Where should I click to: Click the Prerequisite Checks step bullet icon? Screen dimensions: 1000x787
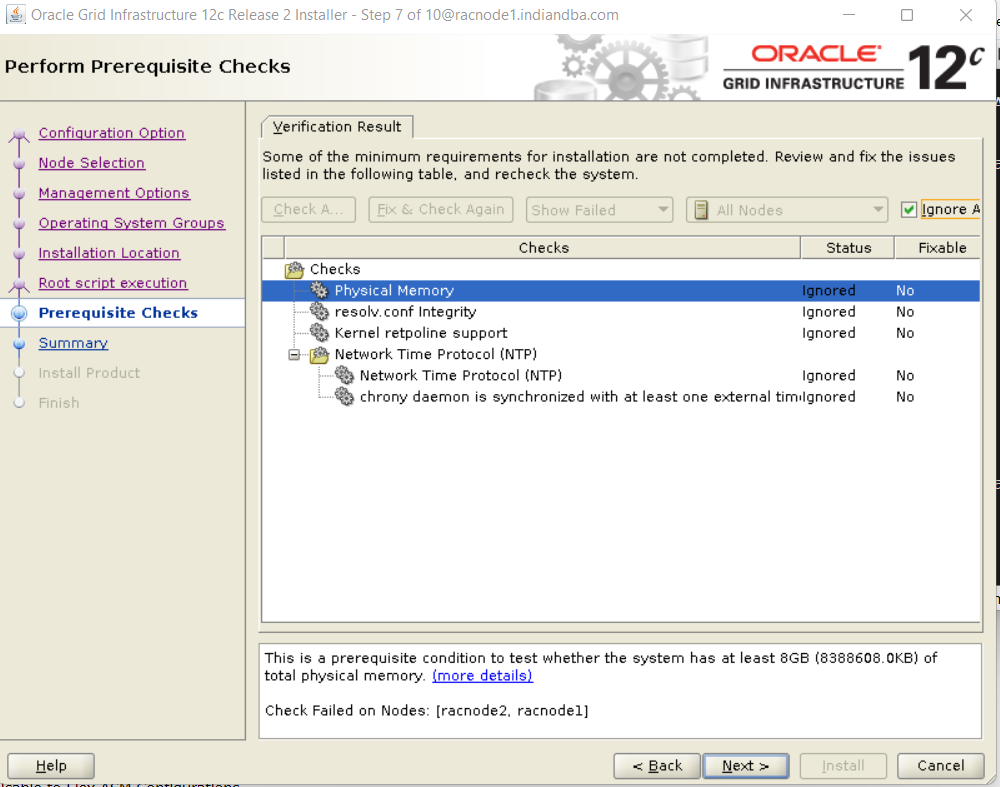tap(19, 313)
